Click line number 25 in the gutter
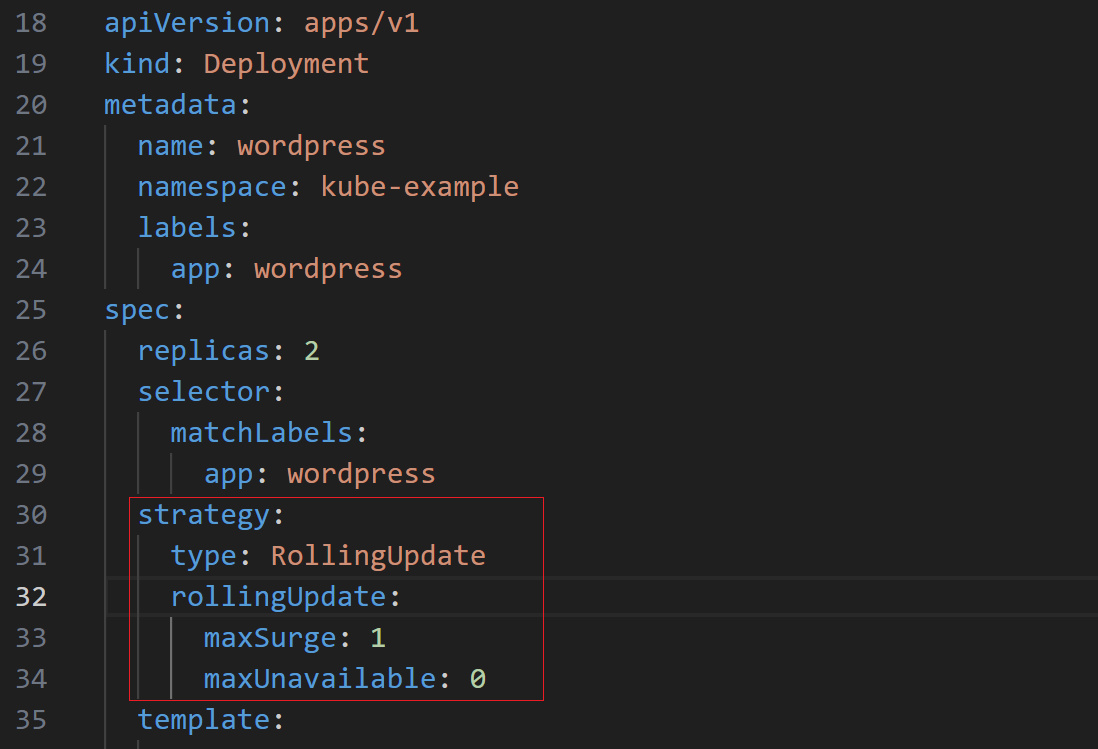This screenshot has width=1098, height=749. [31, 310]
